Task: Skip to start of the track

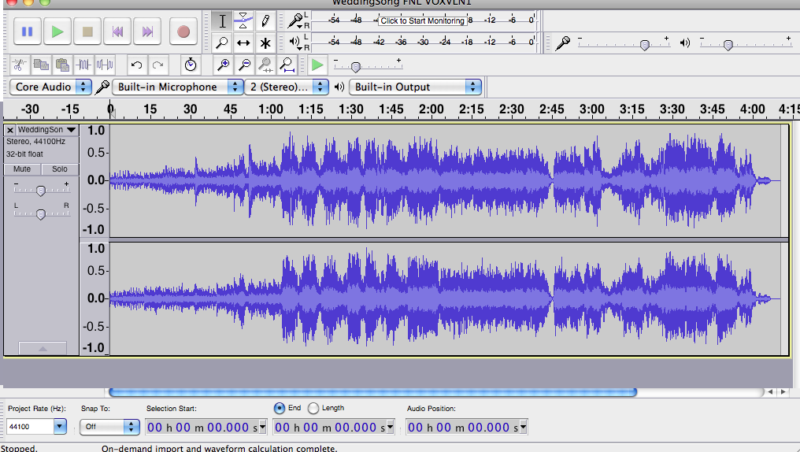Action: click(117, 32)
